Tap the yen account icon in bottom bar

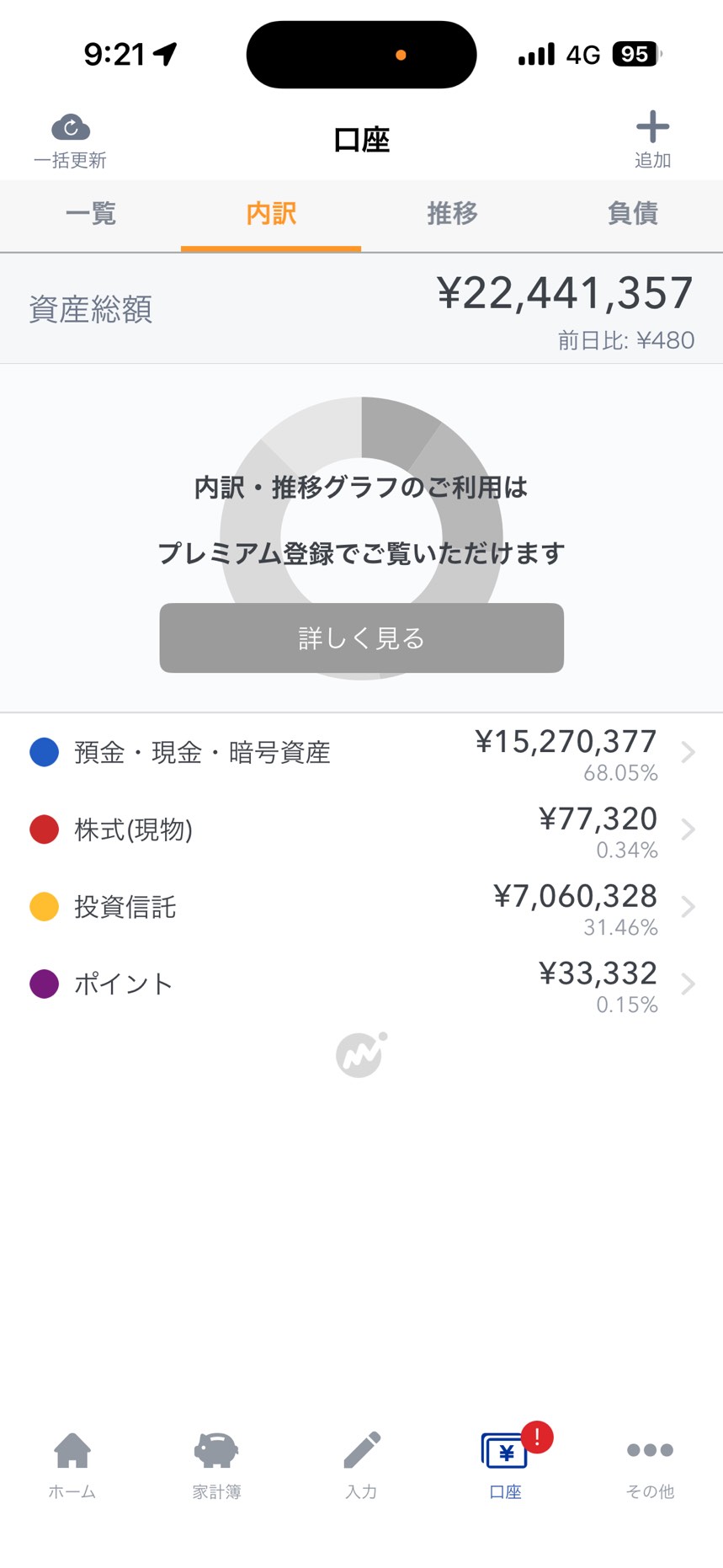click(x=505, y=1452)
